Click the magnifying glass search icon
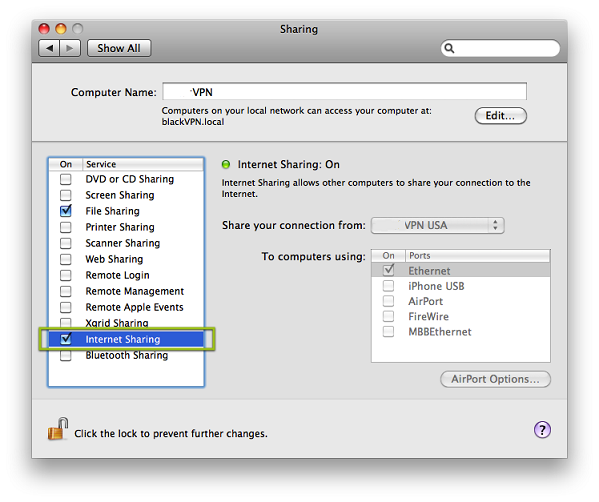 tap(450, 48)
